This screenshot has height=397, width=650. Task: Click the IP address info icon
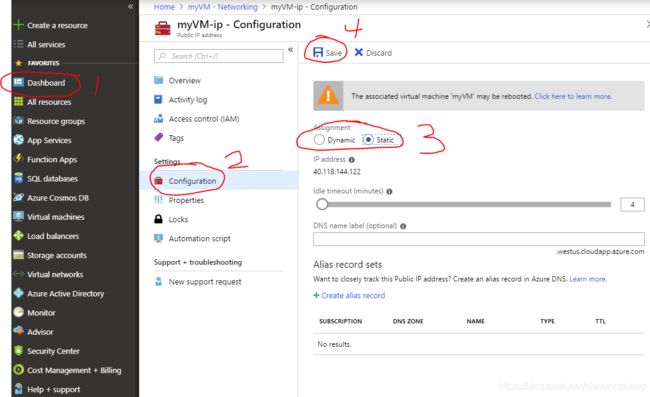tap(352, 160)
